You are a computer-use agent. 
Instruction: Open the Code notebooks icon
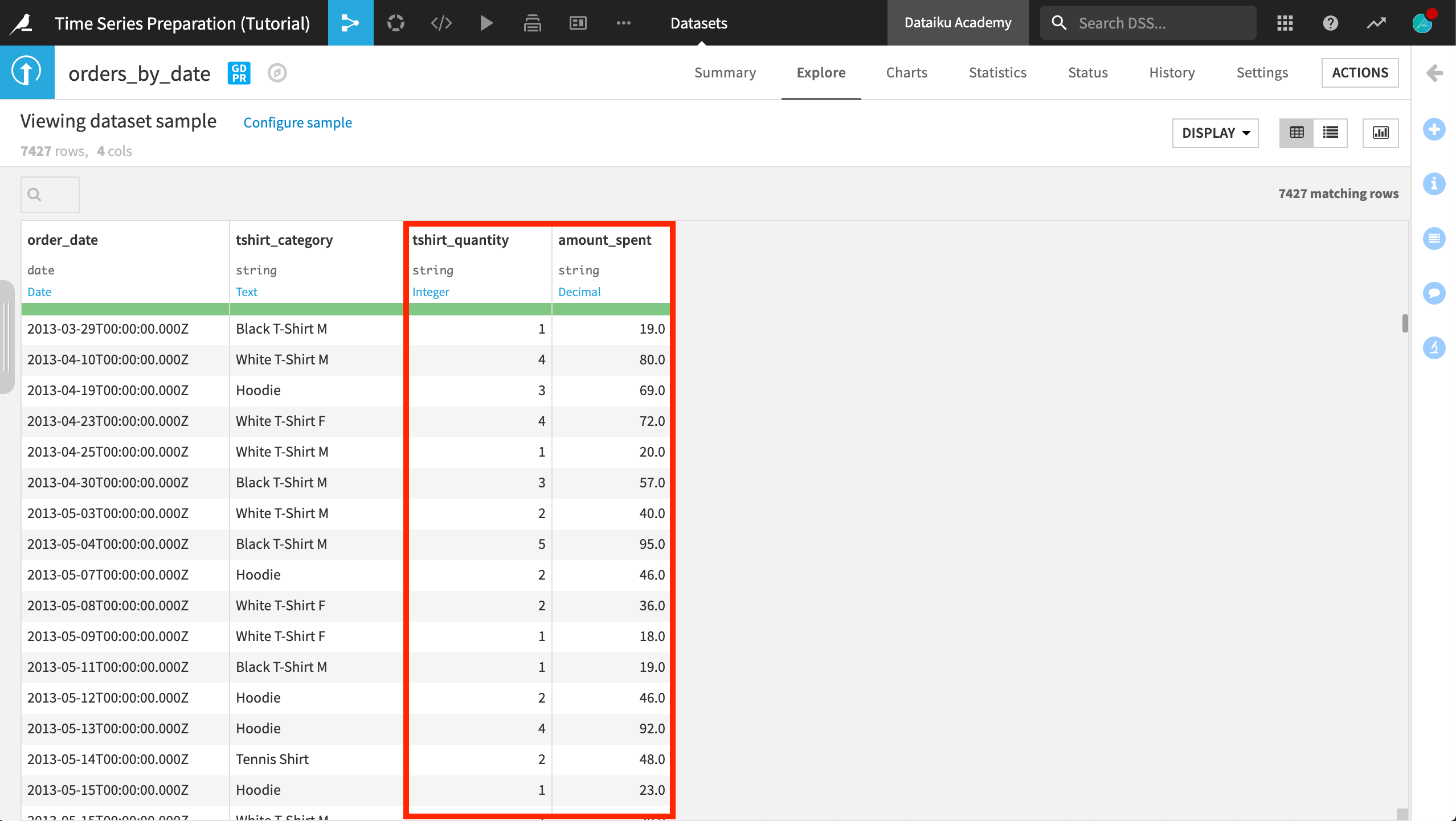pos(441,23)
